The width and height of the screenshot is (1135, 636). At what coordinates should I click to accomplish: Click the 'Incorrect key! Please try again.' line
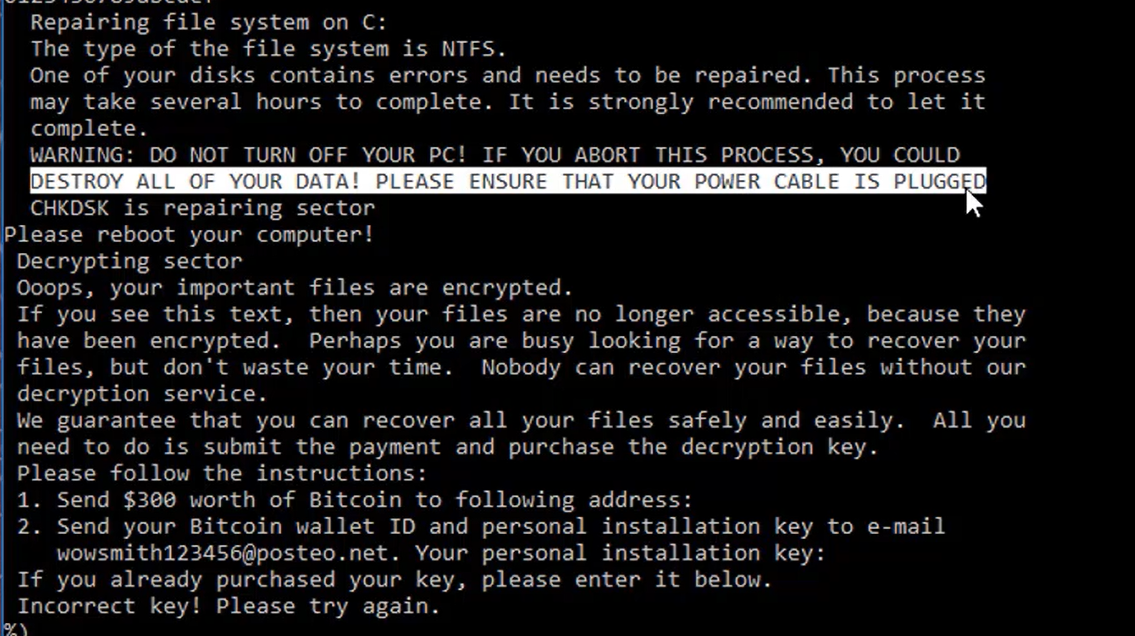tap(229, 606)
